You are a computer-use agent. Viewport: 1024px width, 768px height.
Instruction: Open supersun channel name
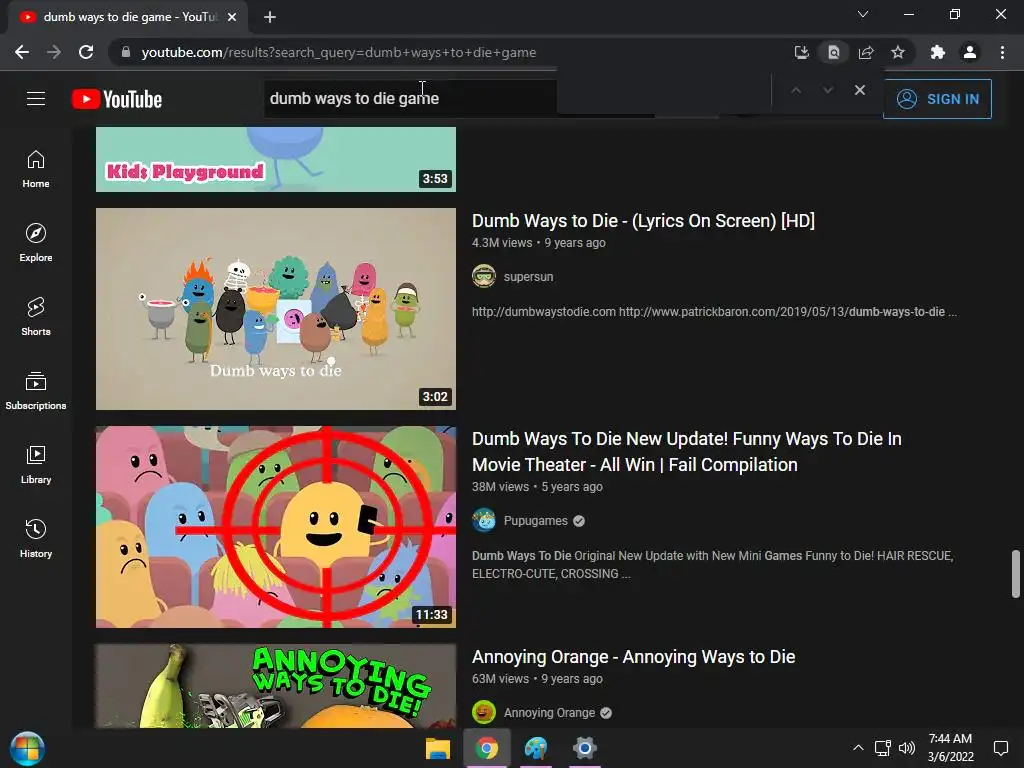[528, 276]
